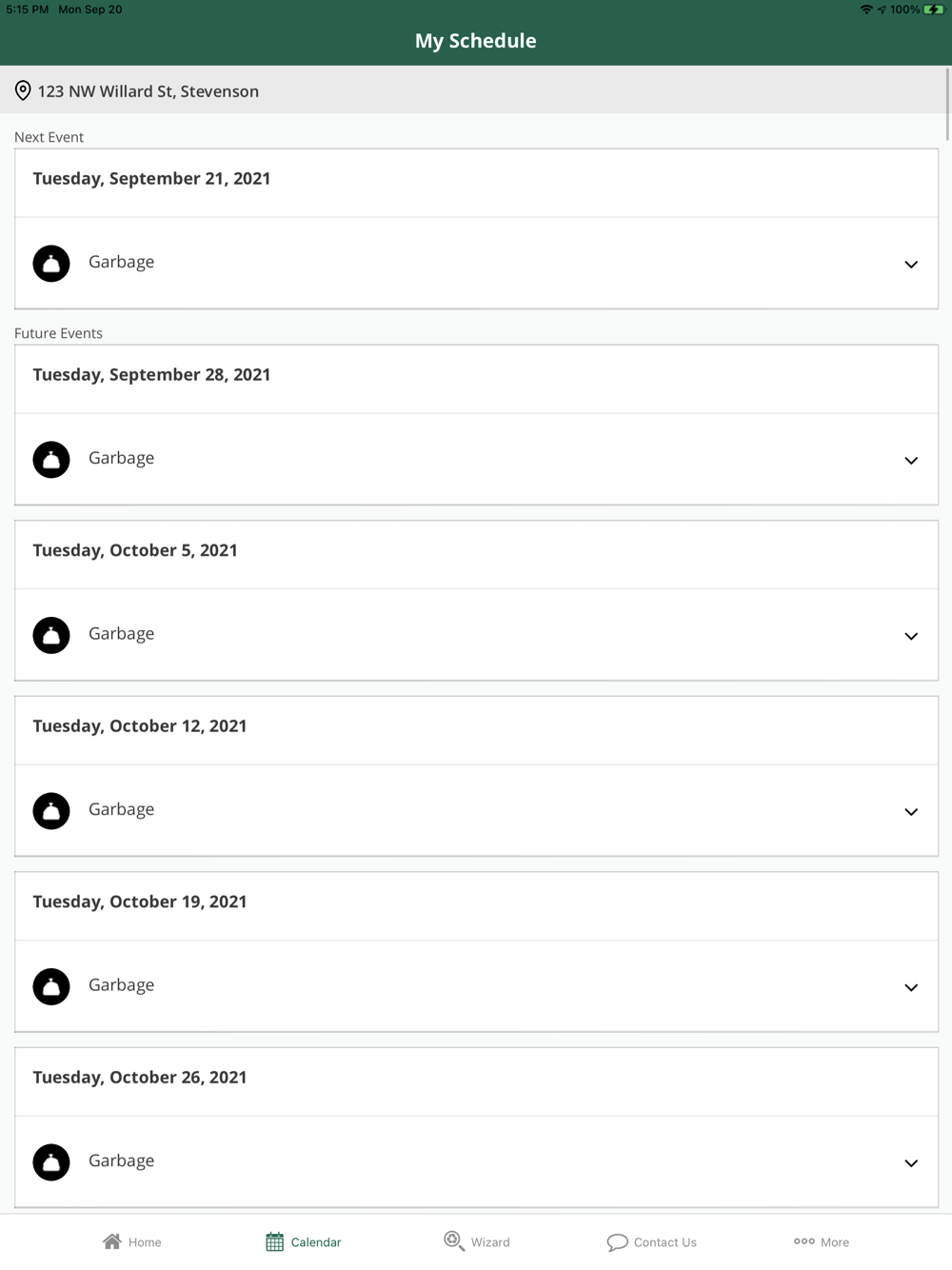Tap the garbage bag icon for October 12
Screen dimensions: 952x1270
pos(51,811)
